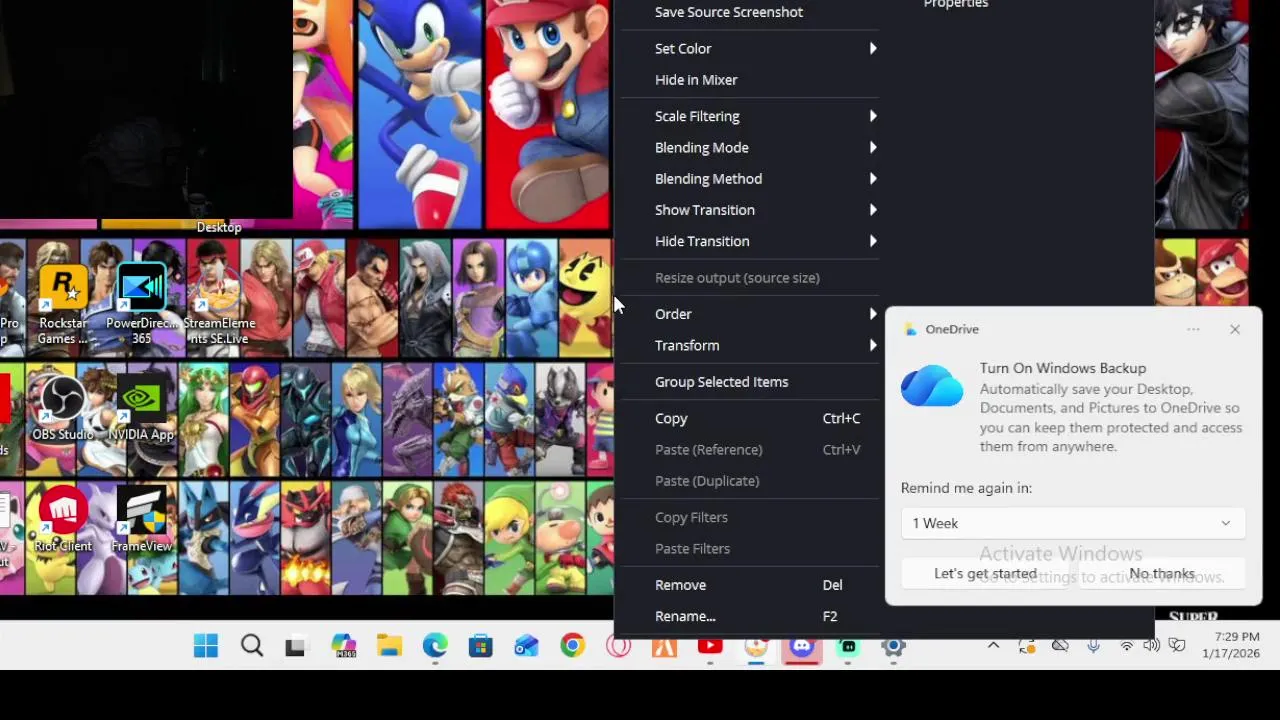The image size is (1280, 720).
Task: Open the taskbar clock showing 7:29 PM
Action: [x=1232, y=645]
